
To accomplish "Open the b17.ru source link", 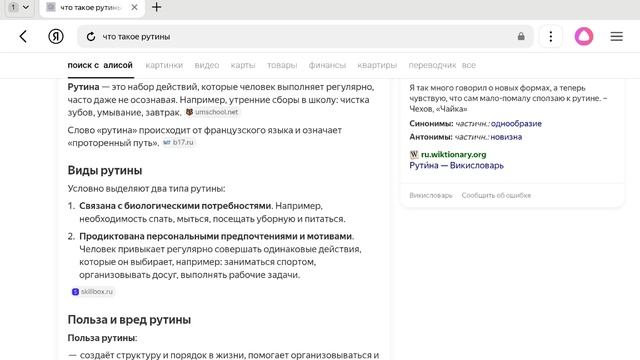I will 178,142.
